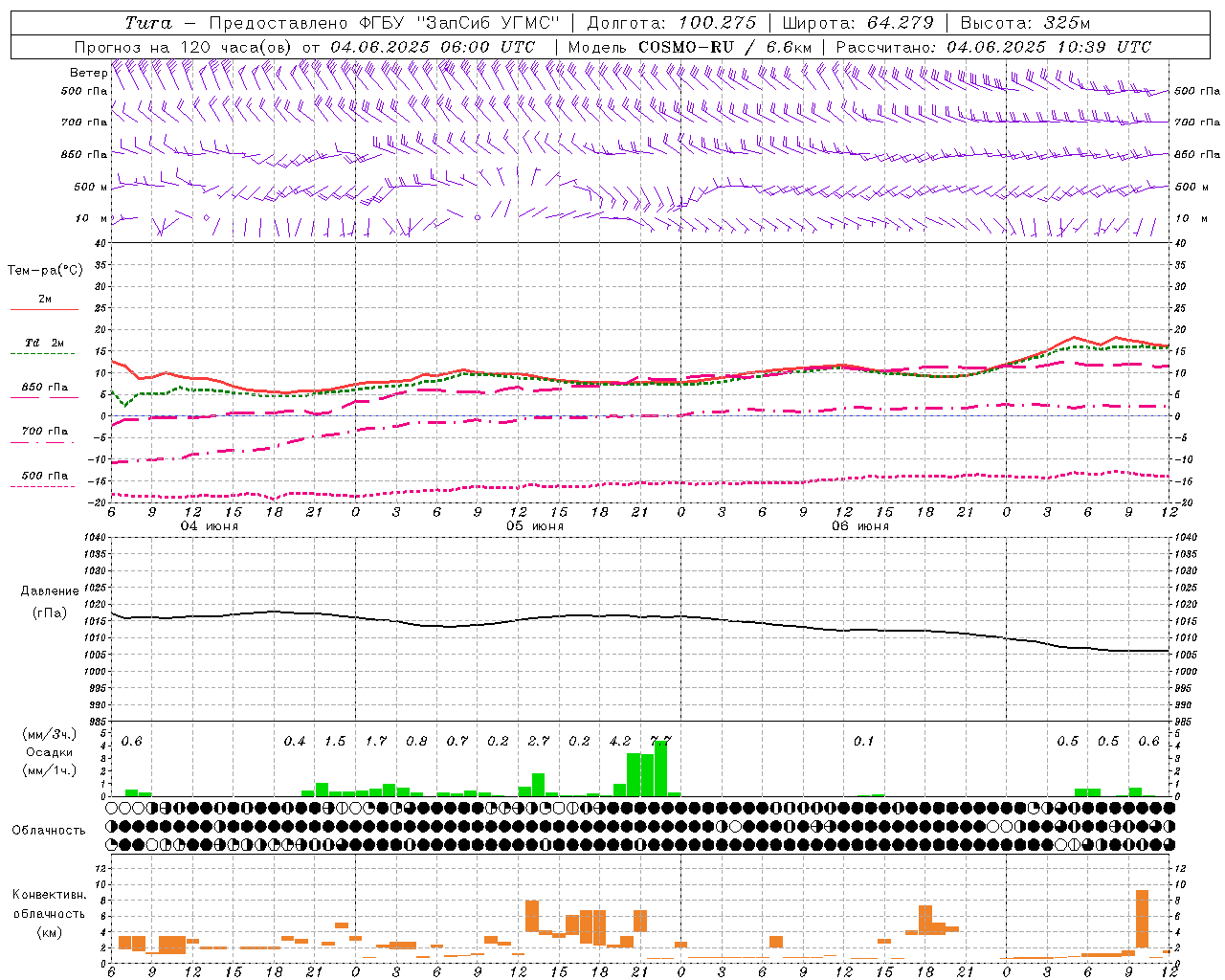Click the "500 м" wind level label on left
The height and width of the screenshot is (980, 1225).
pyautogui.click(x=91, y=187)
